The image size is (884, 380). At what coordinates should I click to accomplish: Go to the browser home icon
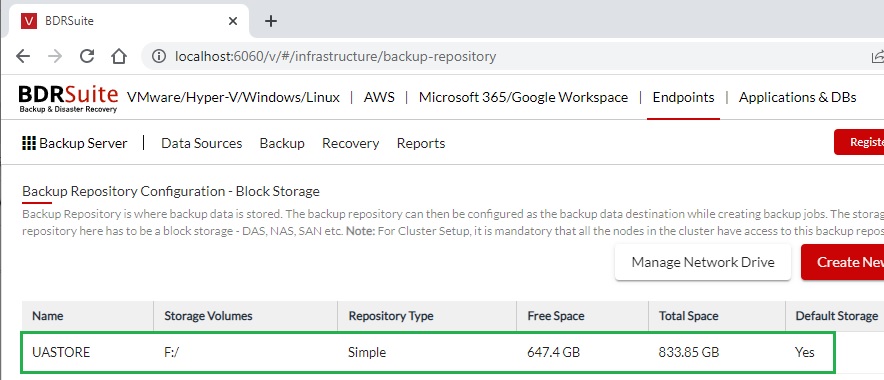(x=118, y=56)
